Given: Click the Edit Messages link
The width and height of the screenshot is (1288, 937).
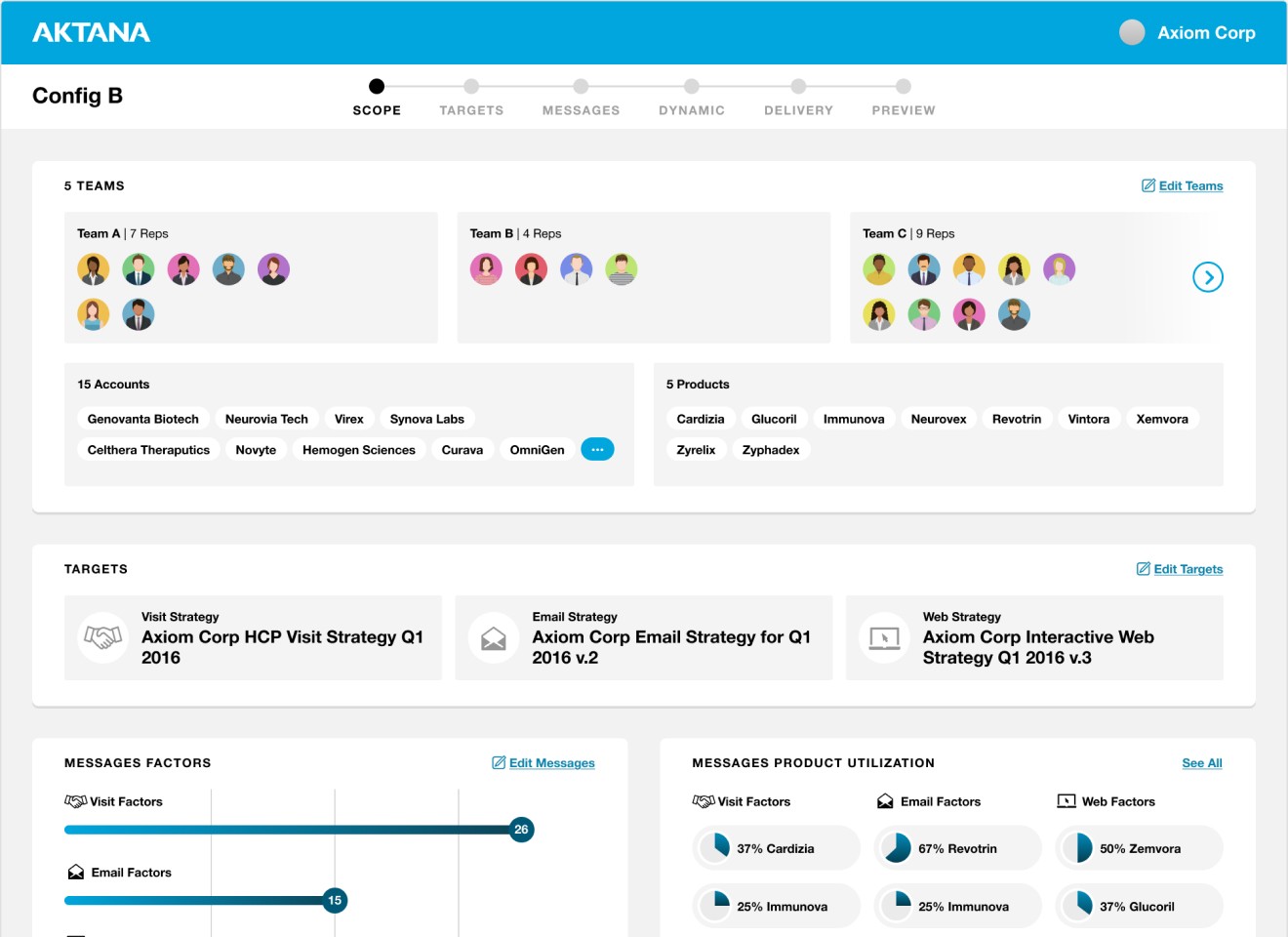Looking at the screenshot, I should coord(552,763).
